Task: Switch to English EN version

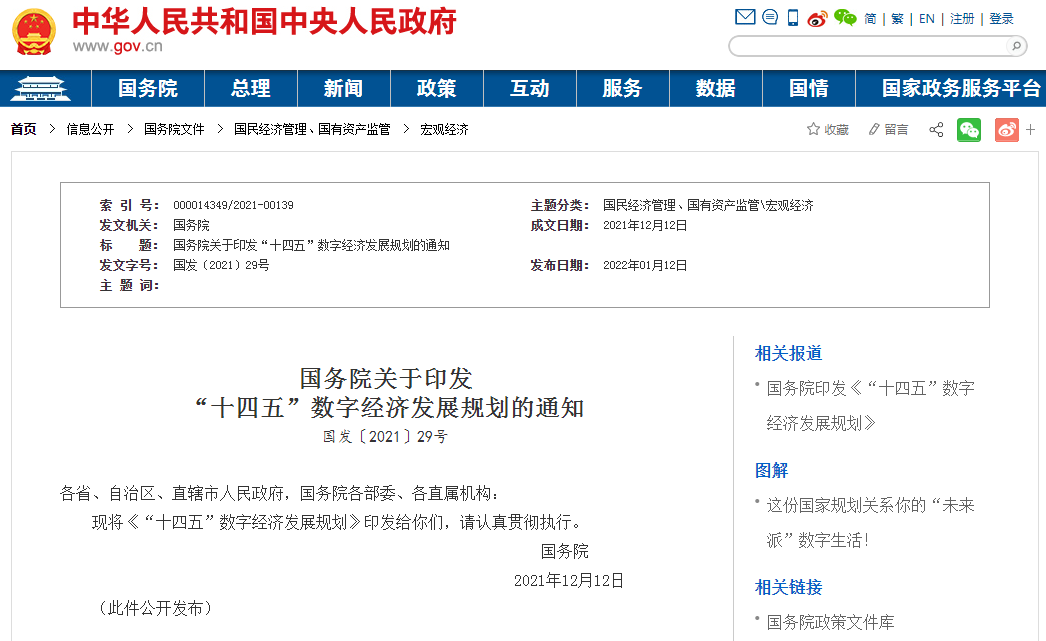Action: [x=927, y=19]
